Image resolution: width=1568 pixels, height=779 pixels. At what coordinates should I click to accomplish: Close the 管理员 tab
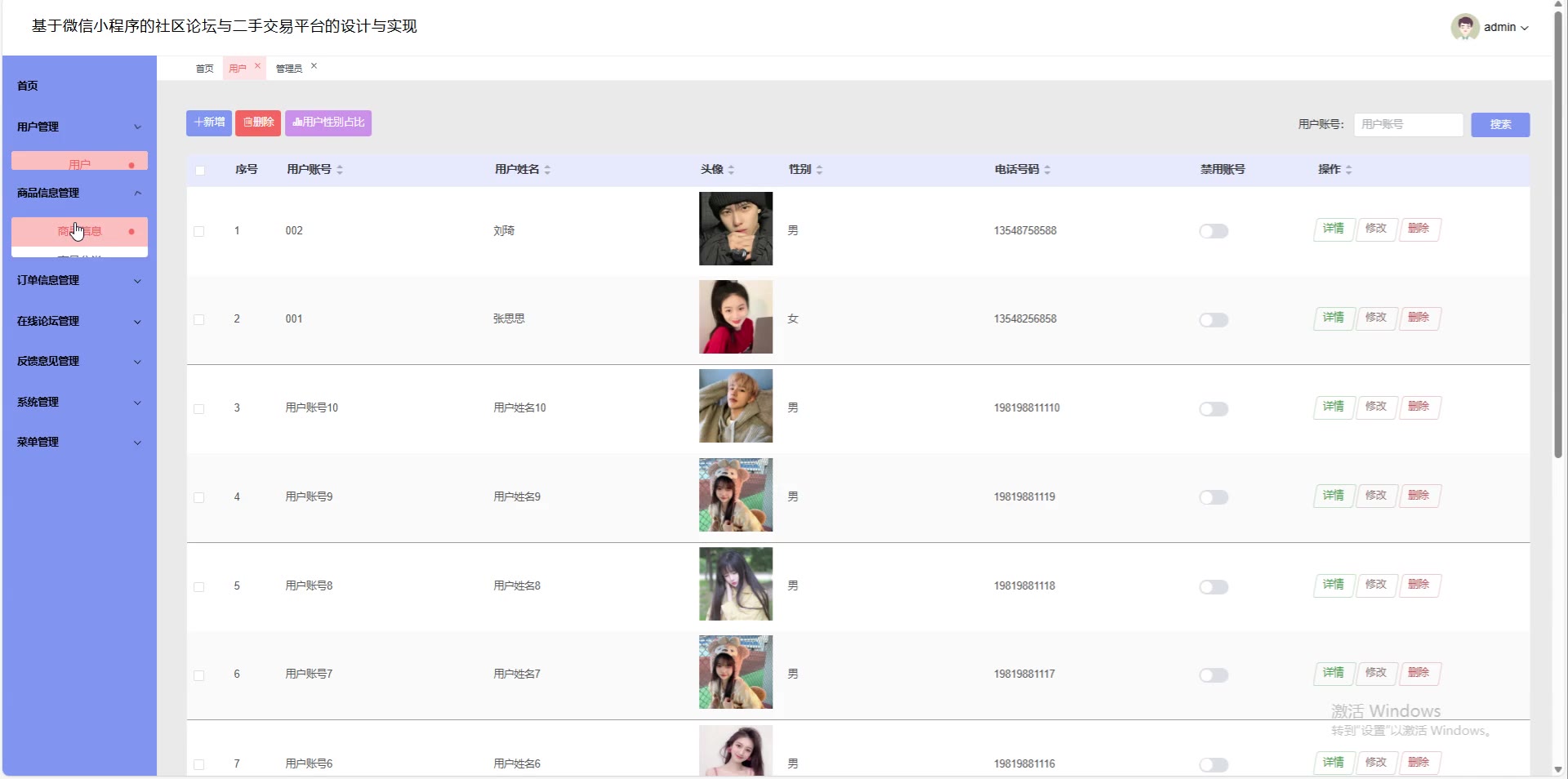314,66
